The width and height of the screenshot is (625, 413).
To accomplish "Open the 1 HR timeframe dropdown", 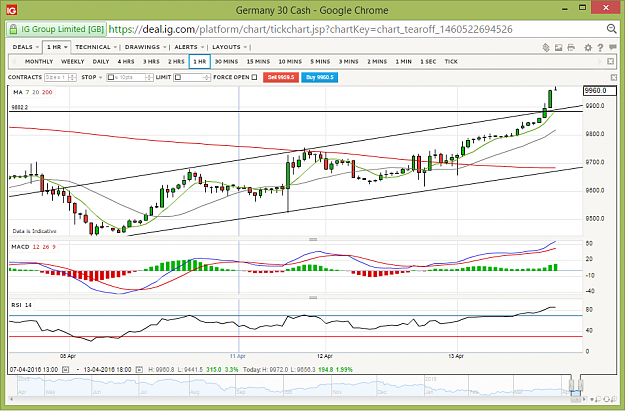I will click(57, 47).
